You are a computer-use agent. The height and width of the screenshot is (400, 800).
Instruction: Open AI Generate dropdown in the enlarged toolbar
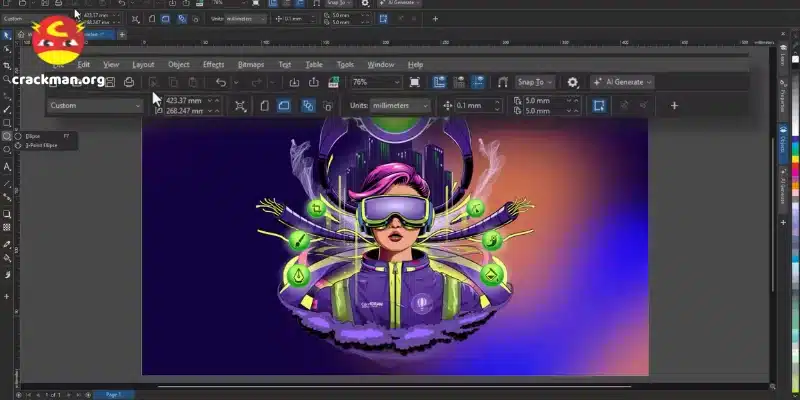(x=622, y=82)
